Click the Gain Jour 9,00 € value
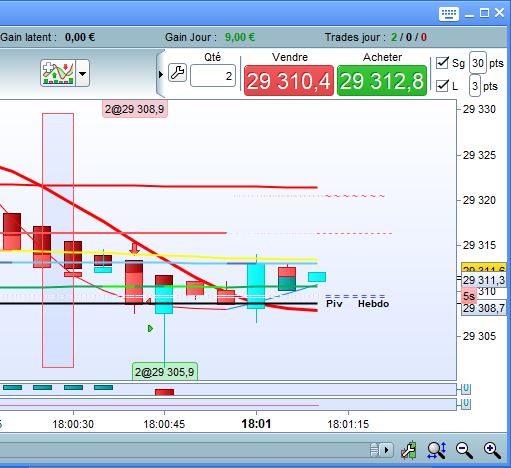511x468 pixels. coord(240,37)
